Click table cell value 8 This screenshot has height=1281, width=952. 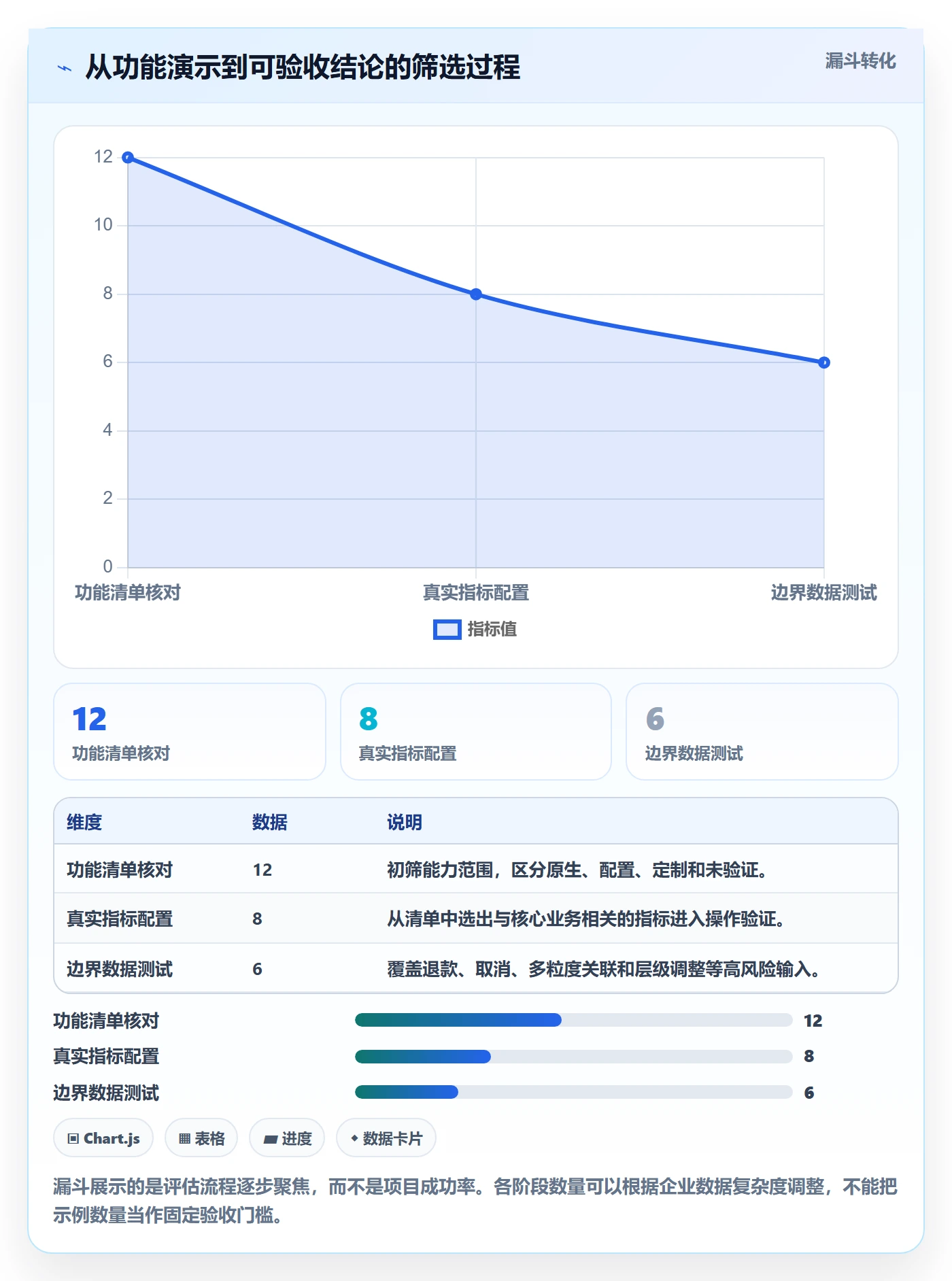pos(257,919)
